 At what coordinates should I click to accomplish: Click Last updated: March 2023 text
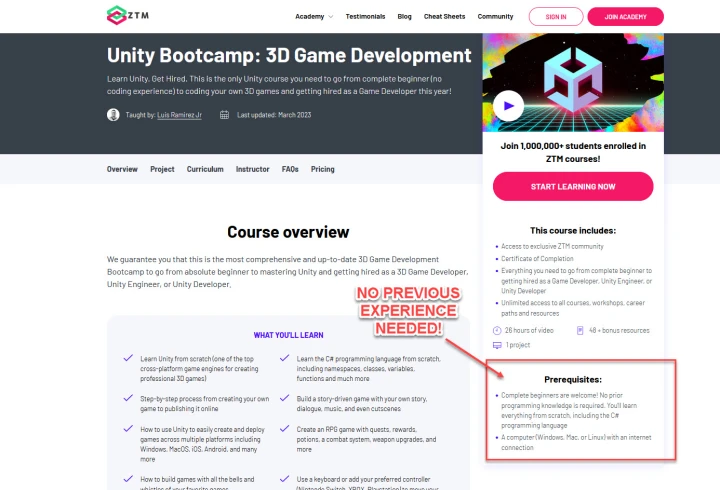point(274,115)
